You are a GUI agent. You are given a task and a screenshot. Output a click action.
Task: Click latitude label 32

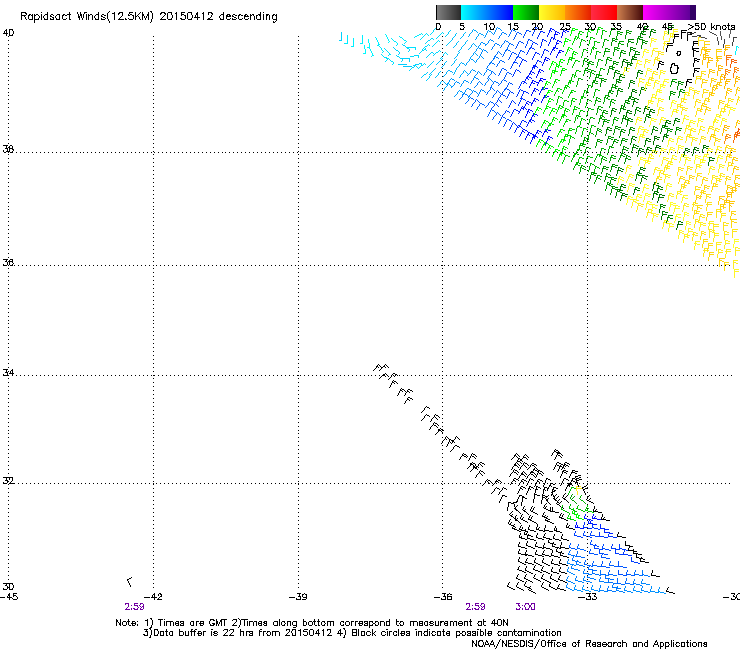click(x=8, y=481)
